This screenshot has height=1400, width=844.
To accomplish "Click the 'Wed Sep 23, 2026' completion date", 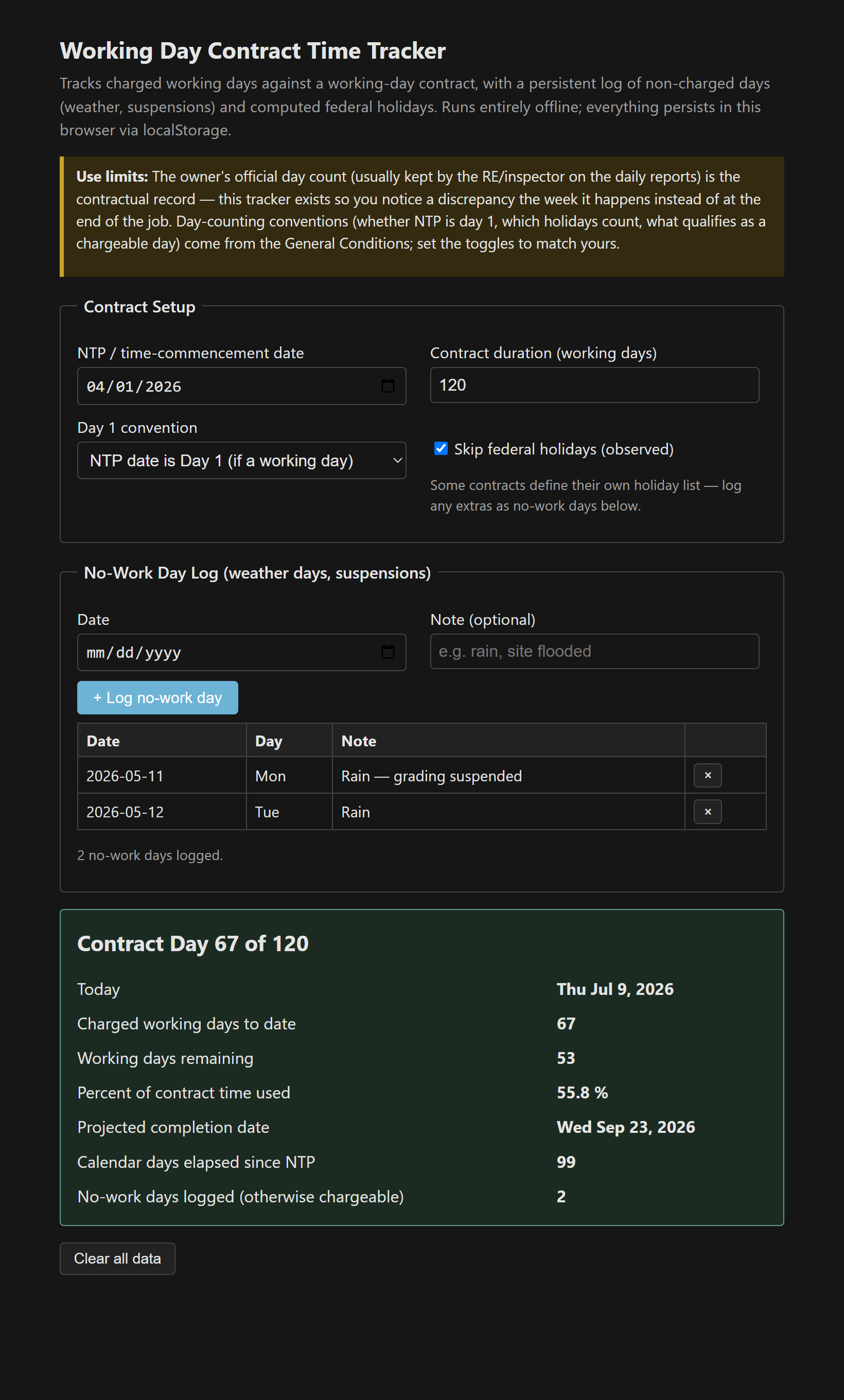I will tap(626, 1127).
